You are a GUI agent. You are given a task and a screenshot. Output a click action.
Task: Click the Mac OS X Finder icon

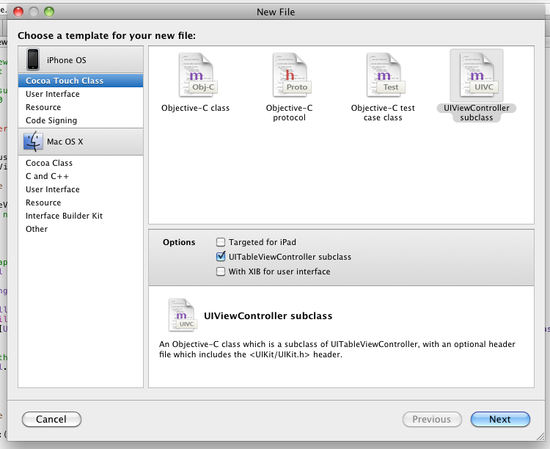[x=33, y=141]
